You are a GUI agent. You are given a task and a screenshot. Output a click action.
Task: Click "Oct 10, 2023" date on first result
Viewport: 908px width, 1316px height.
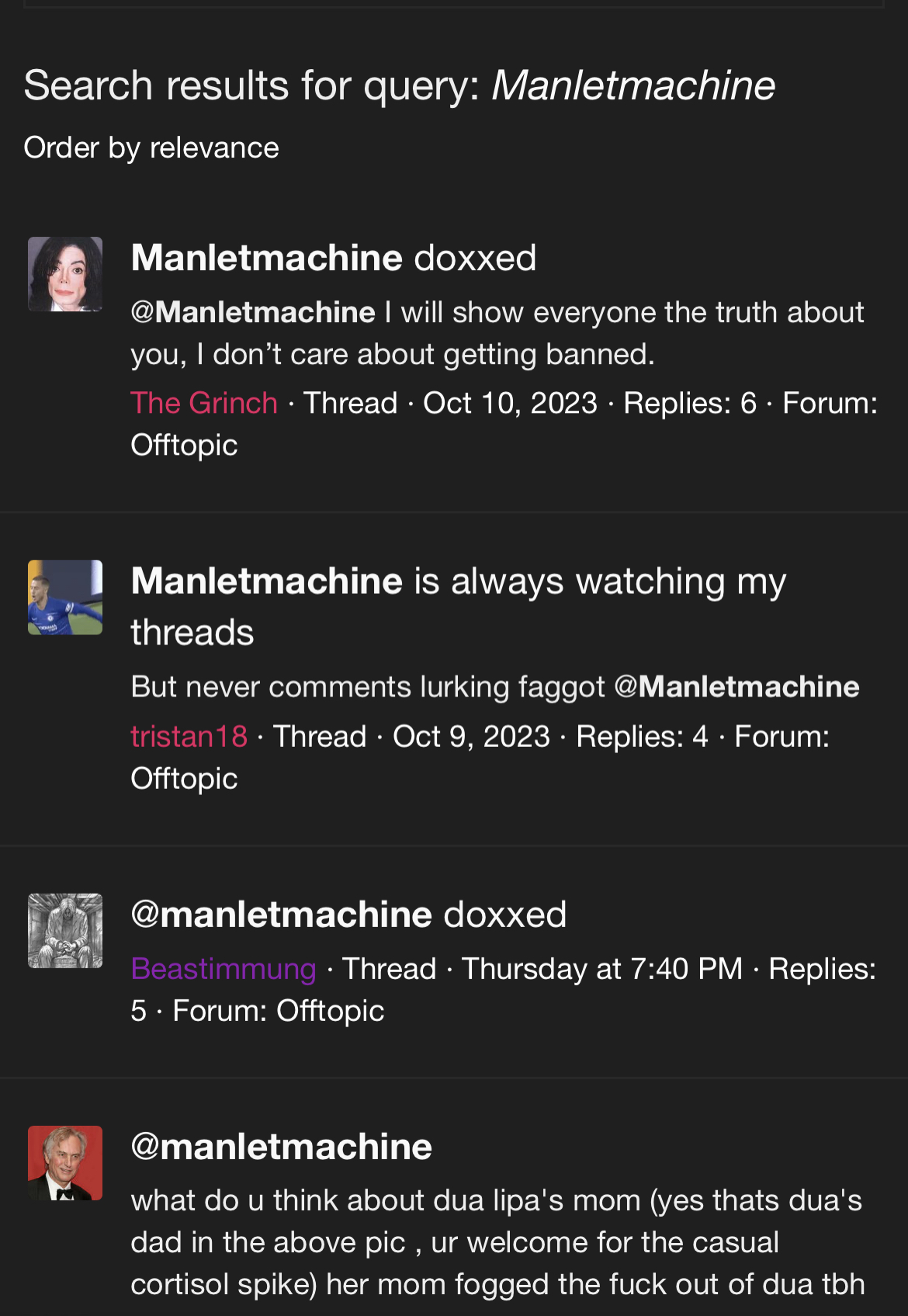tap(510, 403)
